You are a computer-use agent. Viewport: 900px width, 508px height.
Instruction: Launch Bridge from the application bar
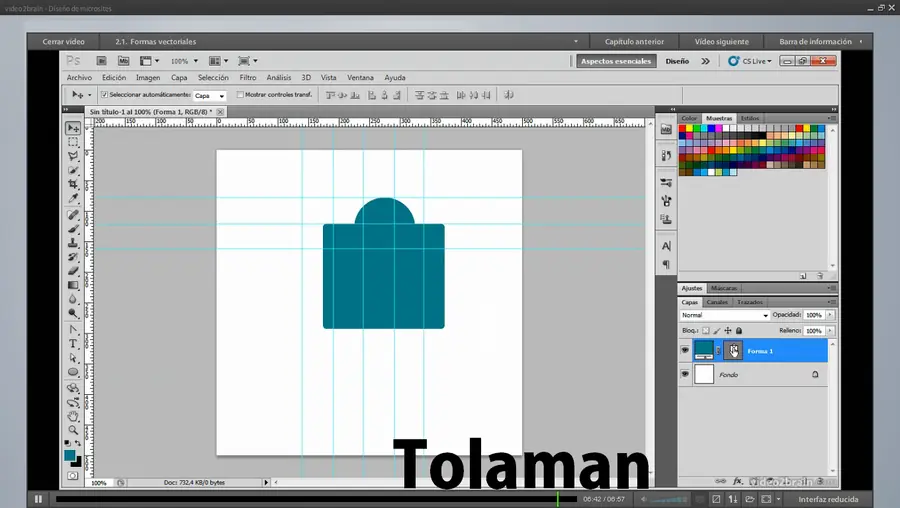coord(102,61)
